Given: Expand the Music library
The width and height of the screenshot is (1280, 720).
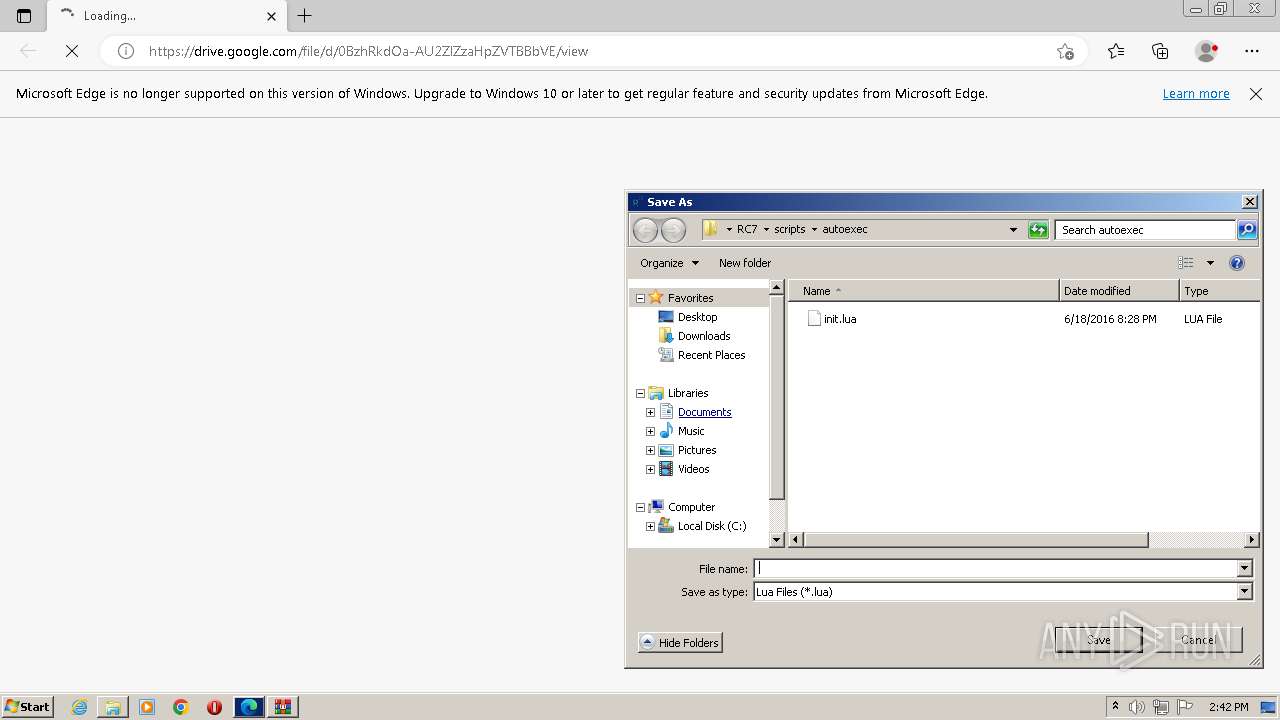Looking at the screenshot, I should 650,431.
